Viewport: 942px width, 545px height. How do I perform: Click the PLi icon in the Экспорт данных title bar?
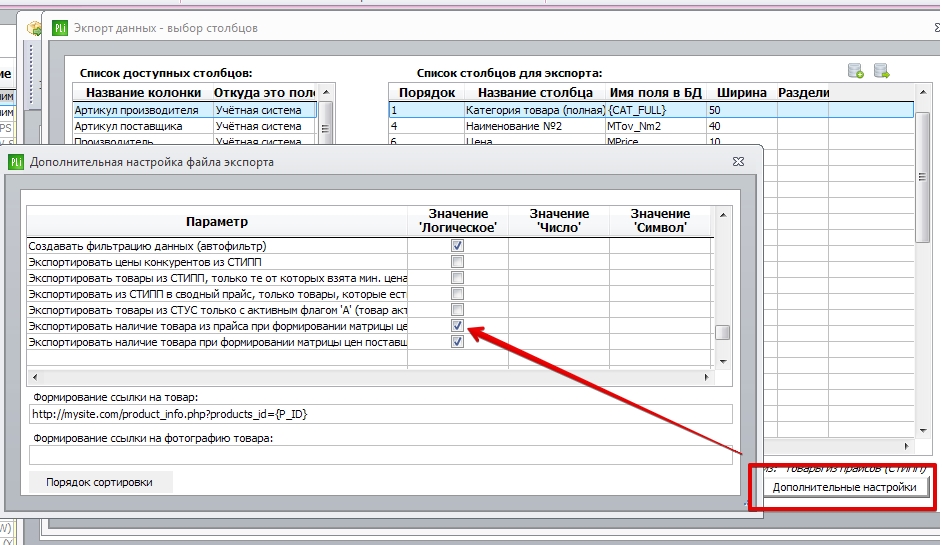(x=60, y=28)
